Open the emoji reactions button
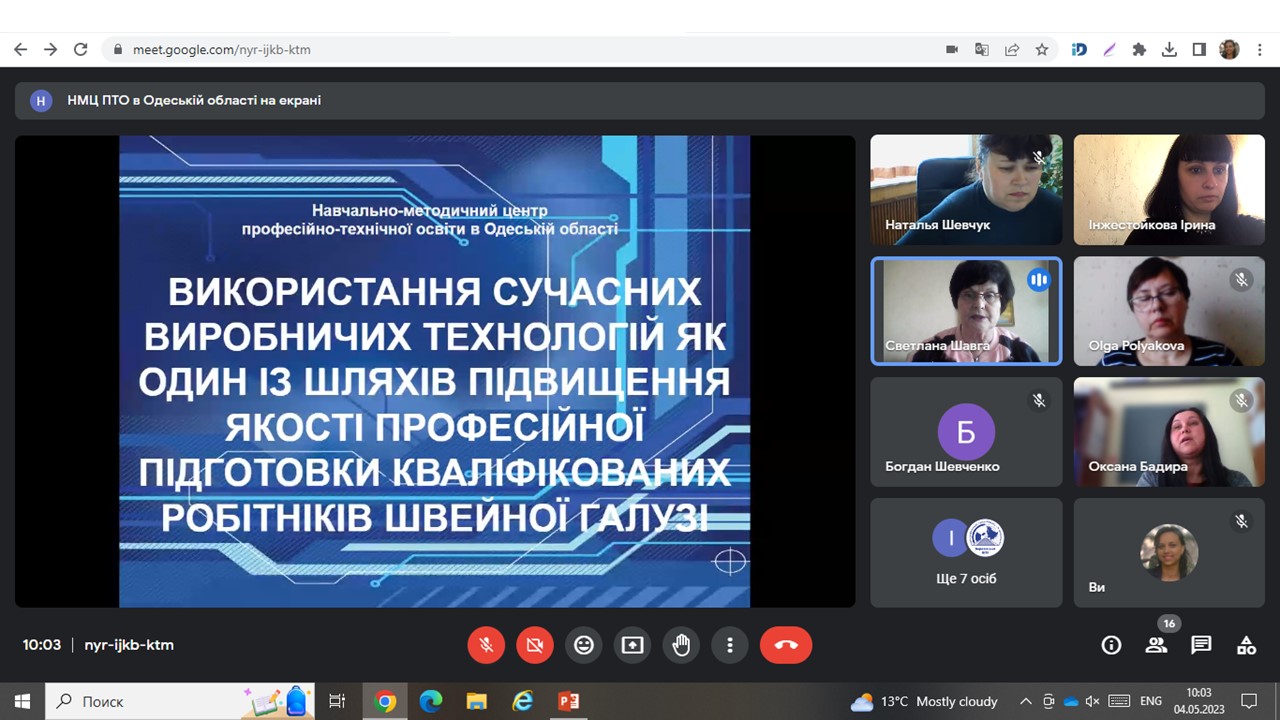 [x=584, y=645]
